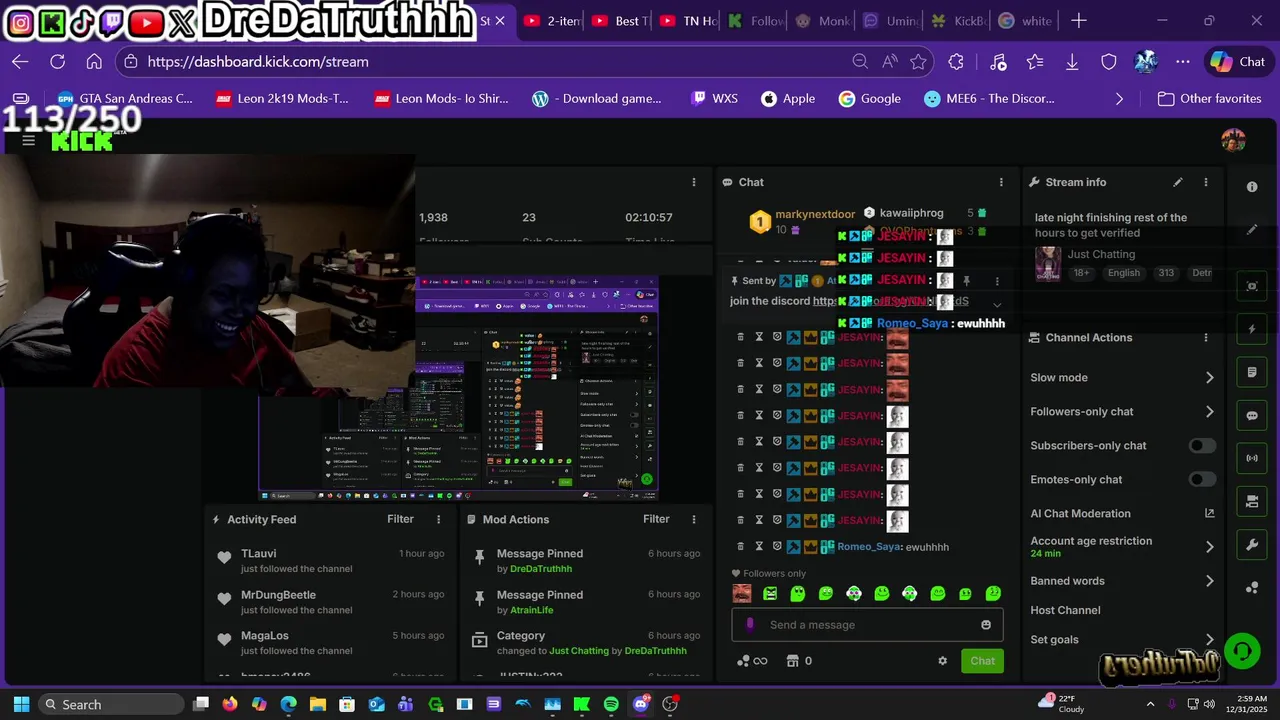
Task: Open the Stream info three-dot menu
Action: pos(1206,182)
